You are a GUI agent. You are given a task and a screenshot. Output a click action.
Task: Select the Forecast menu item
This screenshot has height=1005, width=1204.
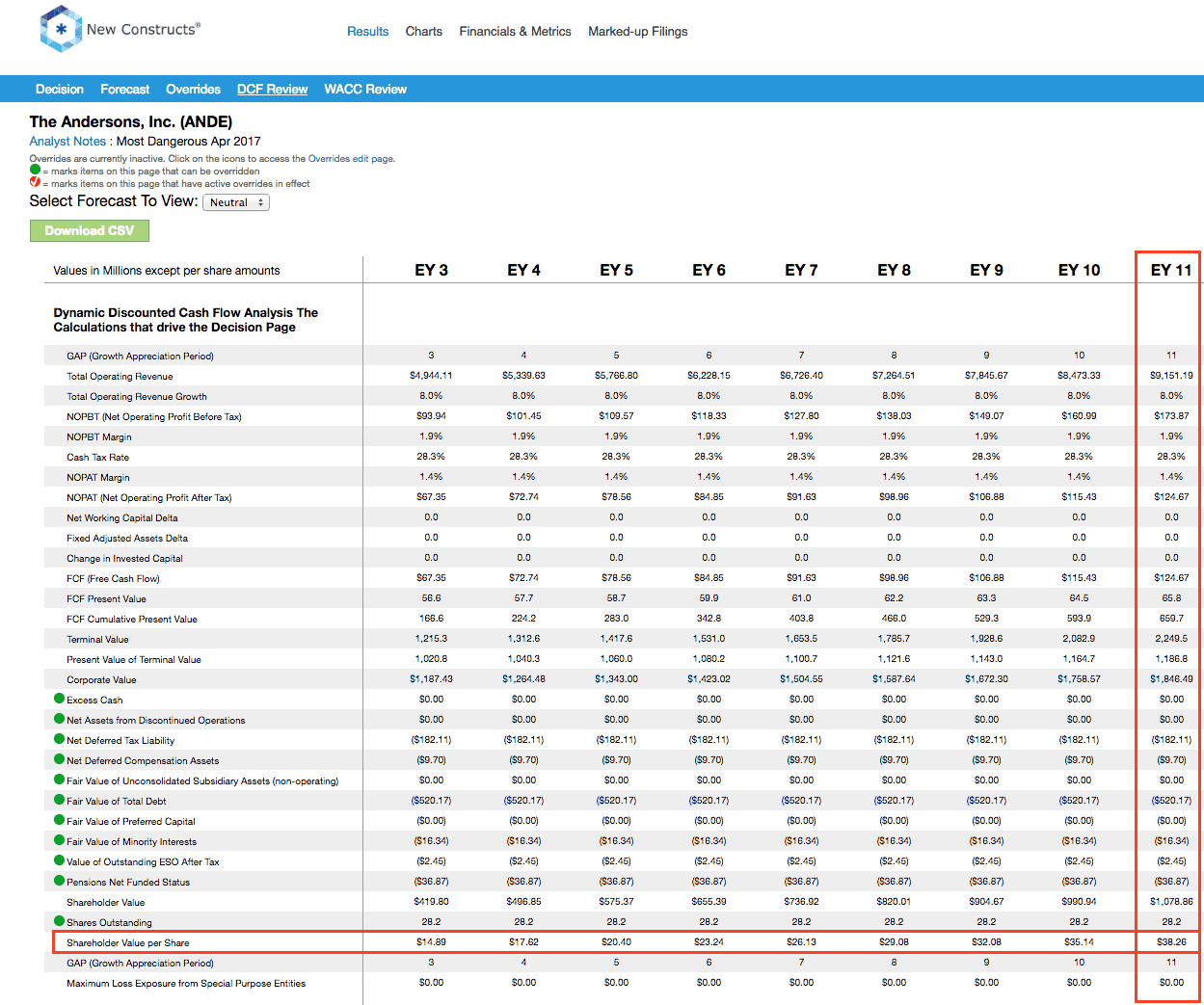(125, 89)
